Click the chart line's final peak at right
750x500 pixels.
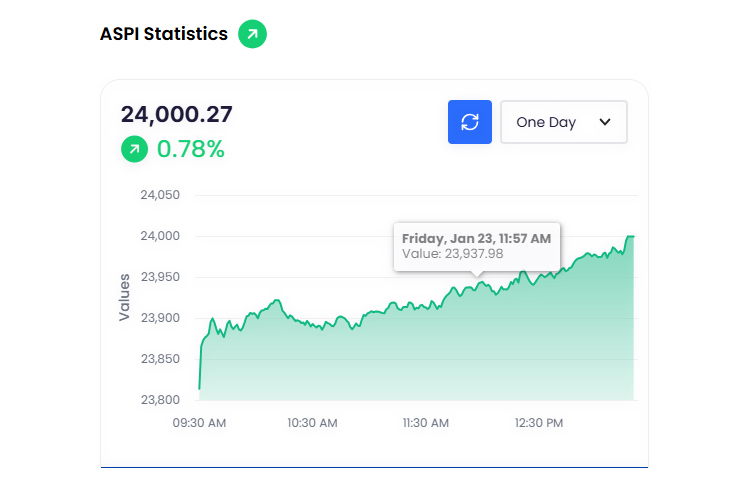(x=631, y=237)
